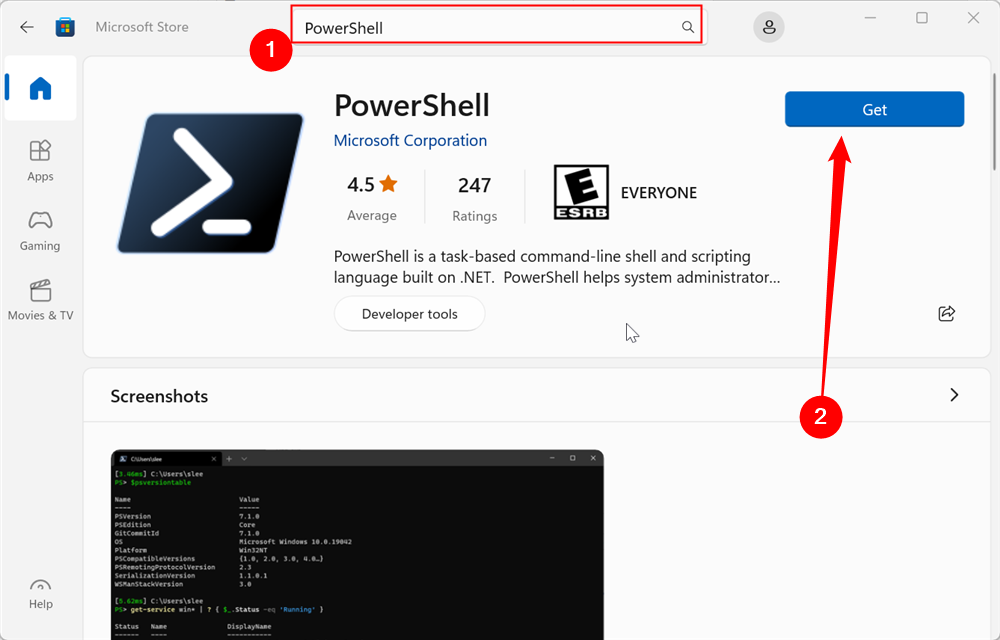This screenshot has width=1000, height=640.
Task: Select the Developer tools category tag
Action: coord(409,313)
